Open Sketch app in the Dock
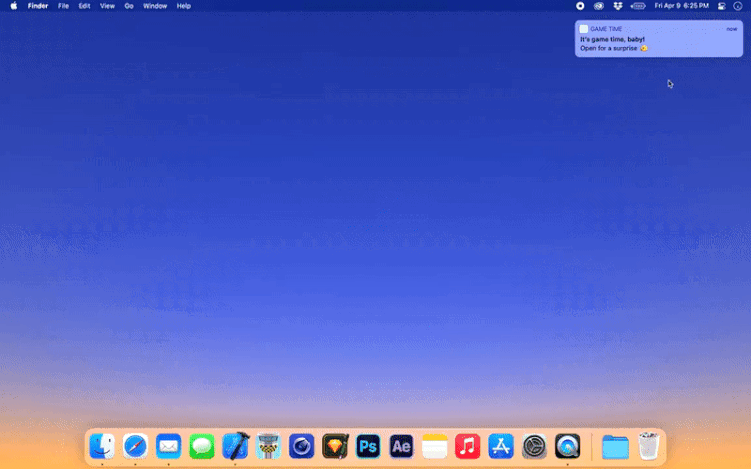The width and height of the screenshot is (751, 469). point(335,446)
